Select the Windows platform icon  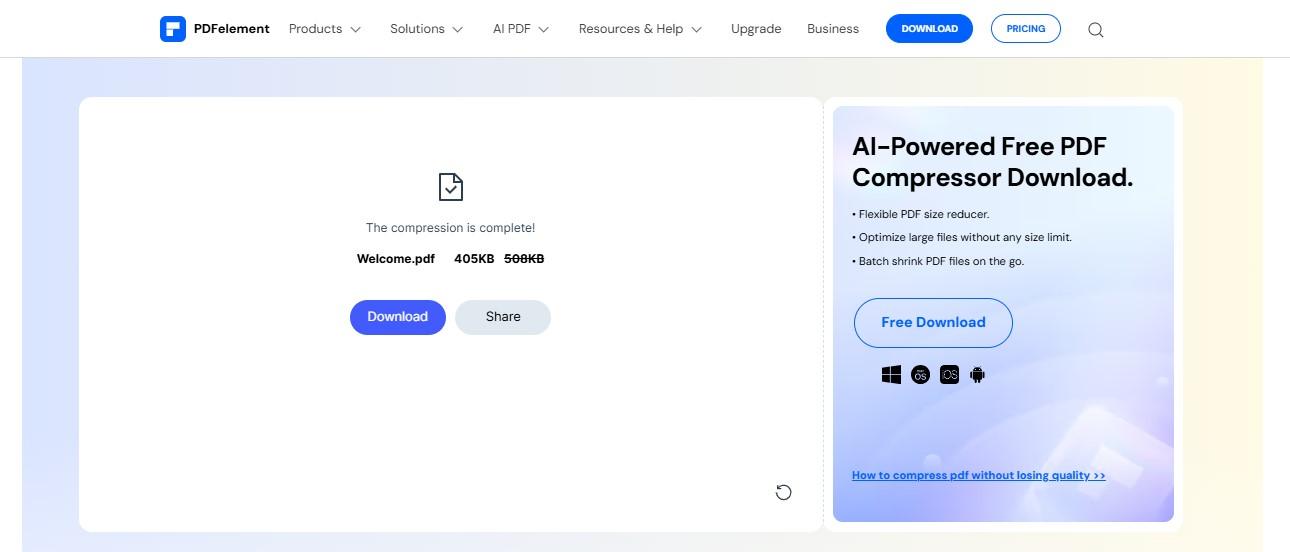[x=891, y=375]
